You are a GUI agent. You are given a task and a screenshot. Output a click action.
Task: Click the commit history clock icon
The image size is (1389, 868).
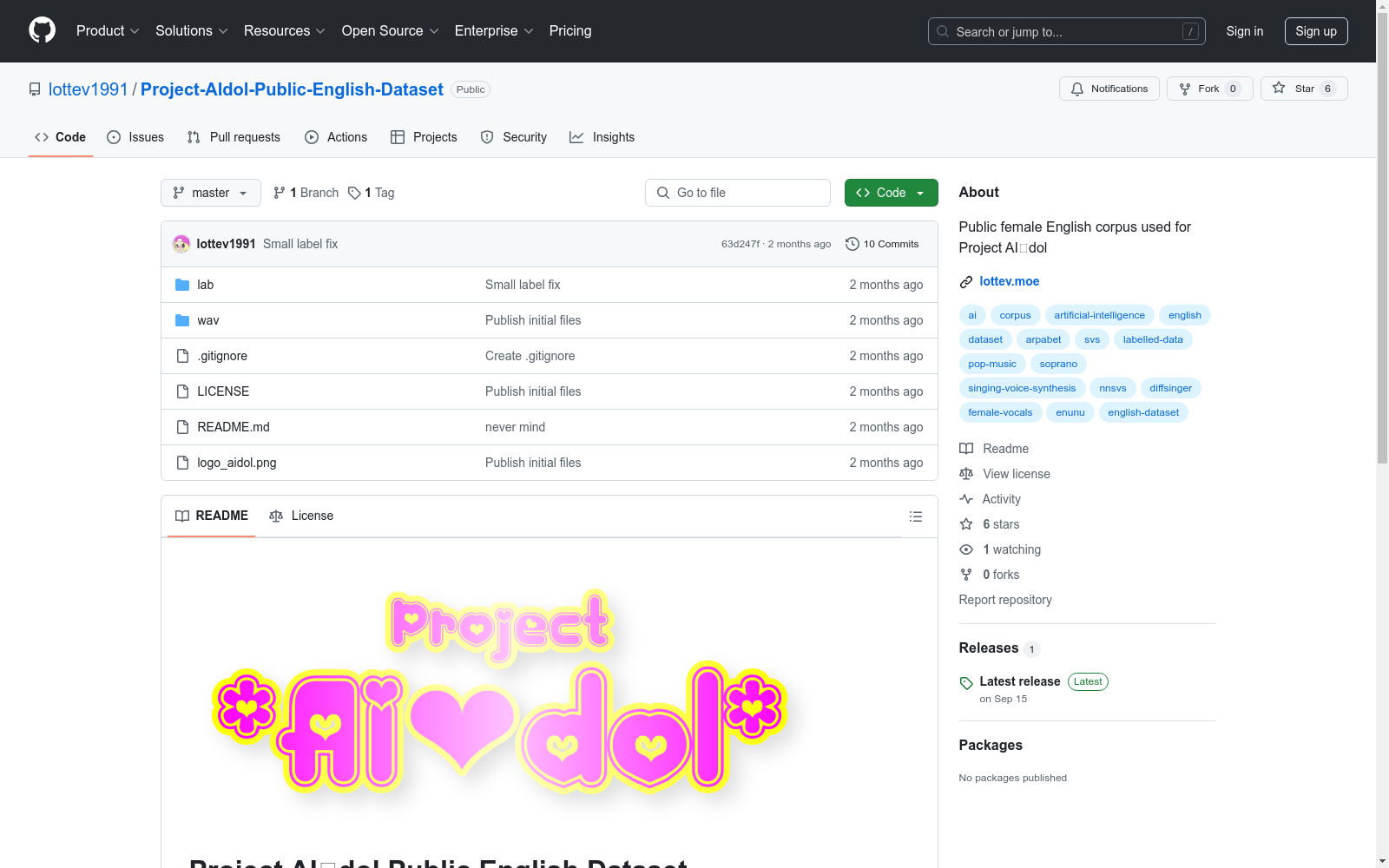point(852,244)
